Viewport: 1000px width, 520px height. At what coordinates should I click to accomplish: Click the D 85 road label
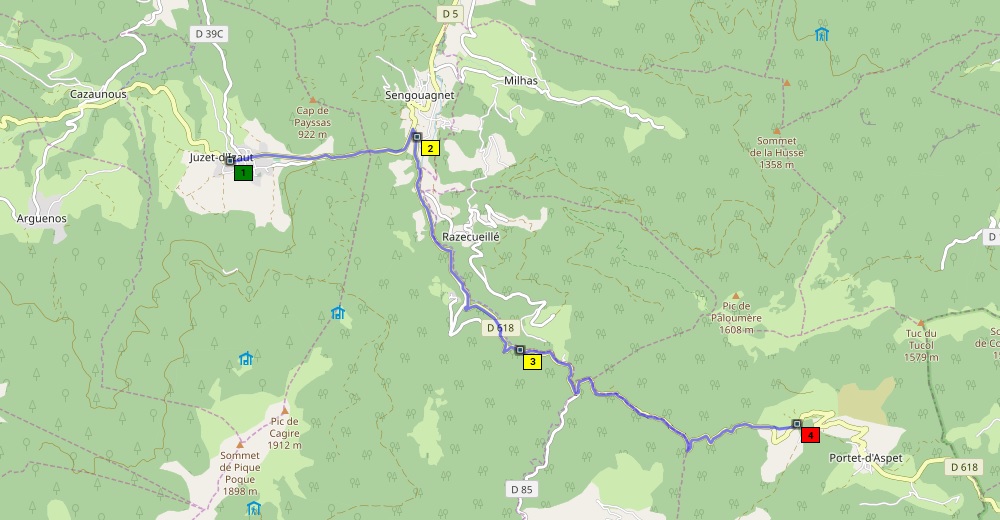click(522, 489)
